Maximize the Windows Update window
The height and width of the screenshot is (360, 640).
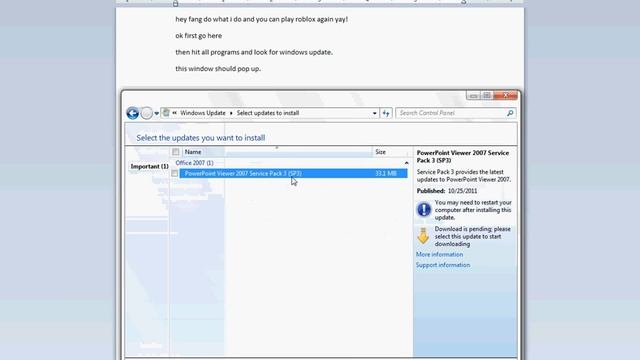(487, 96)
